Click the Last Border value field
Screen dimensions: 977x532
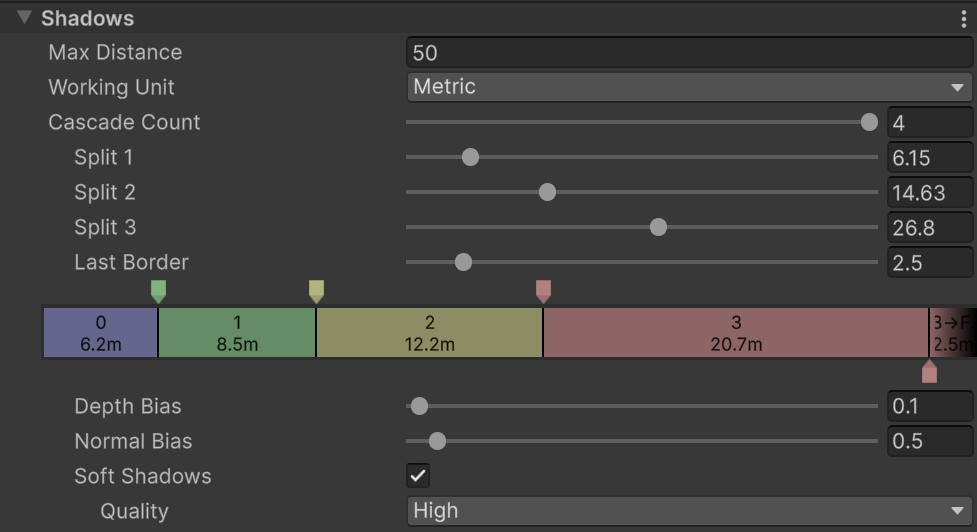[x=929, y=263]
